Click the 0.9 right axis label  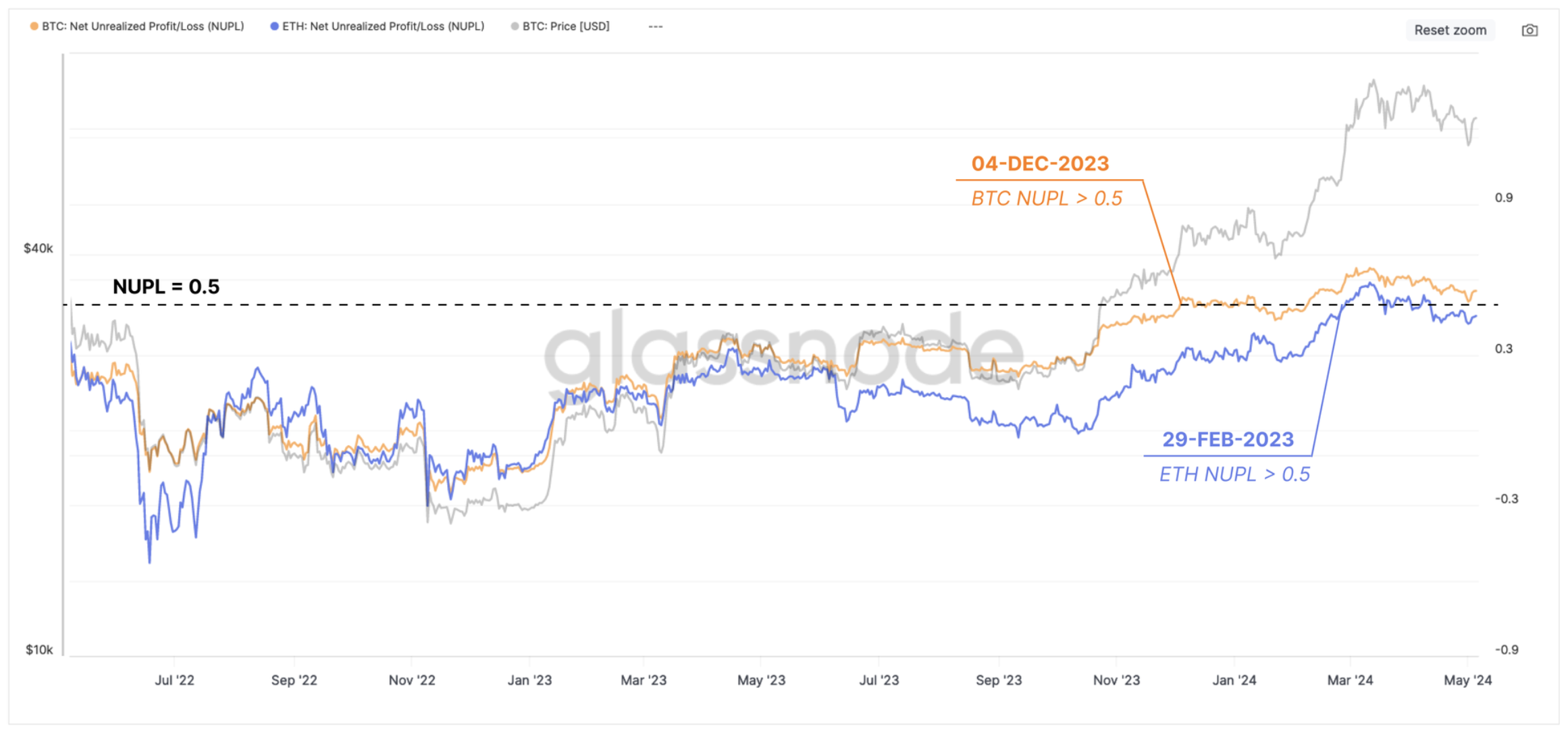coord(1503,198)
